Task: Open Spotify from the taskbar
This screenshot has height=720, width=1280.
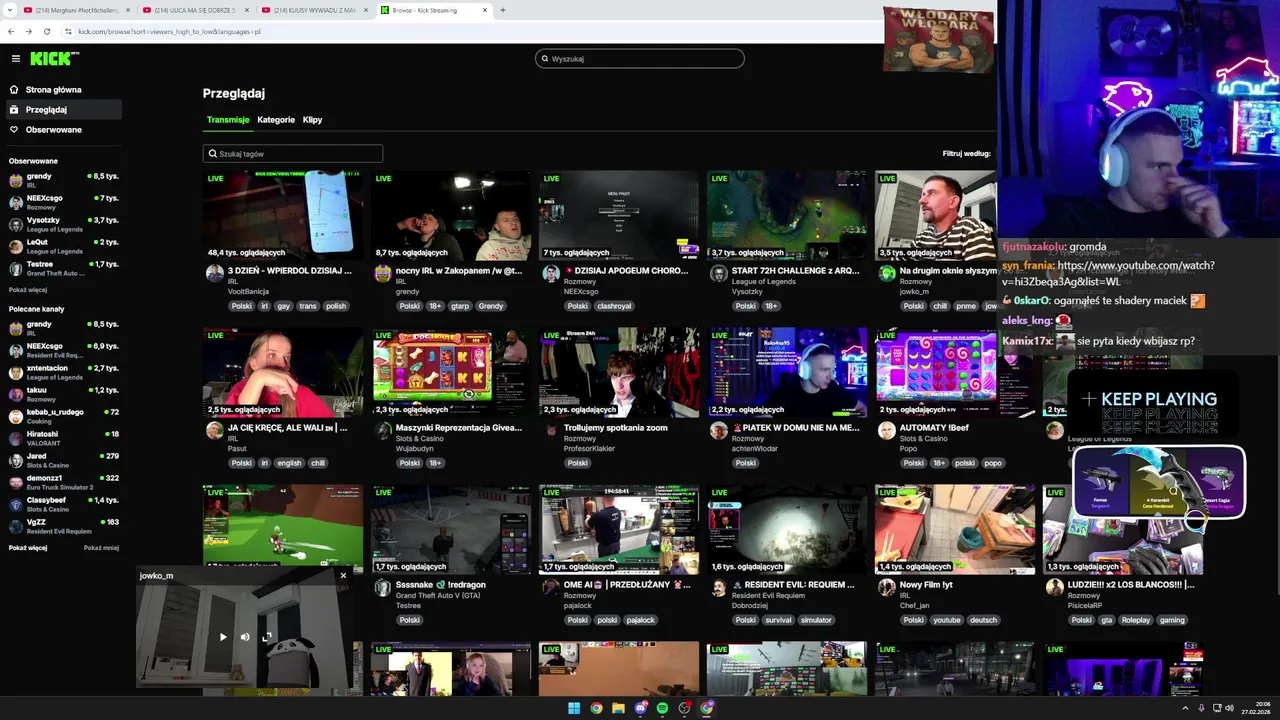Action: (x=662, y=708)
